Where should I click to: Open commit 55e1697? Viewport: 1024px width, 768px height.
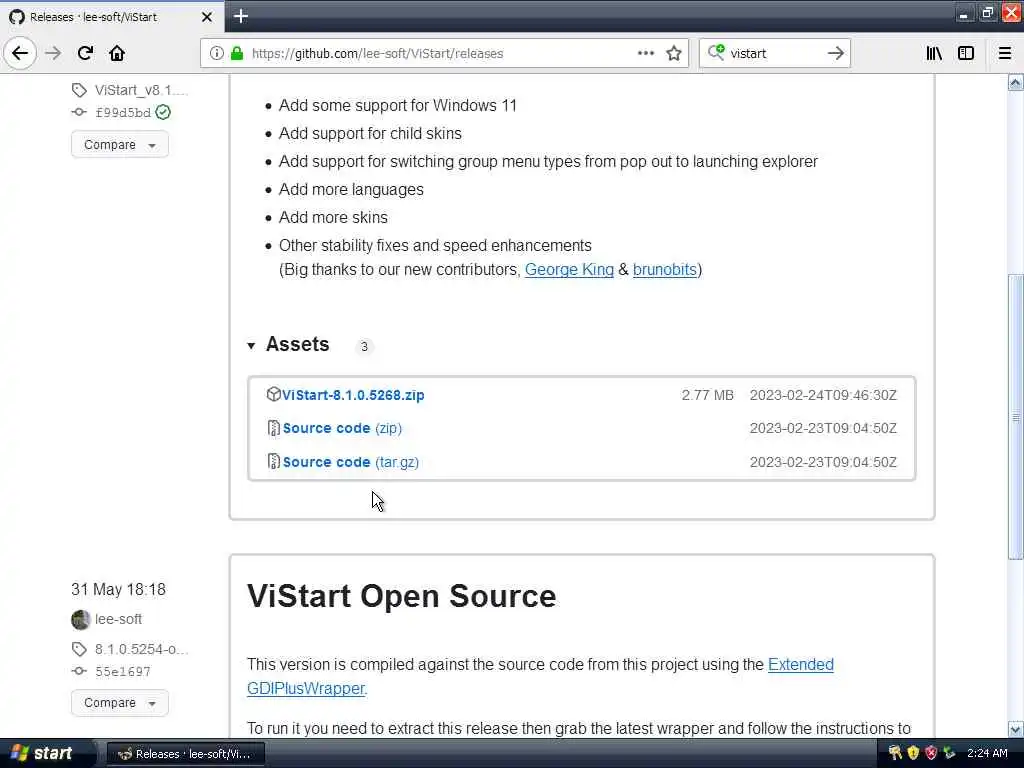pyautogui.click(x=123, y=671)
